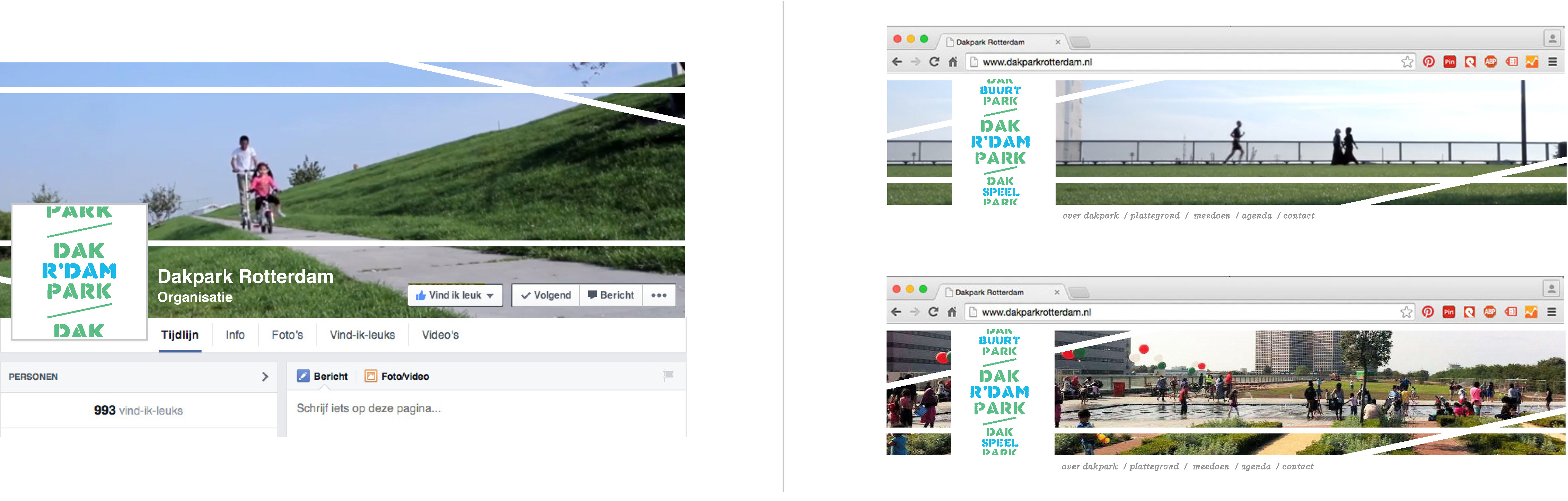Open hamburger menu in runner-photo browser window
1568x501 pixels.
[1553, 61]
